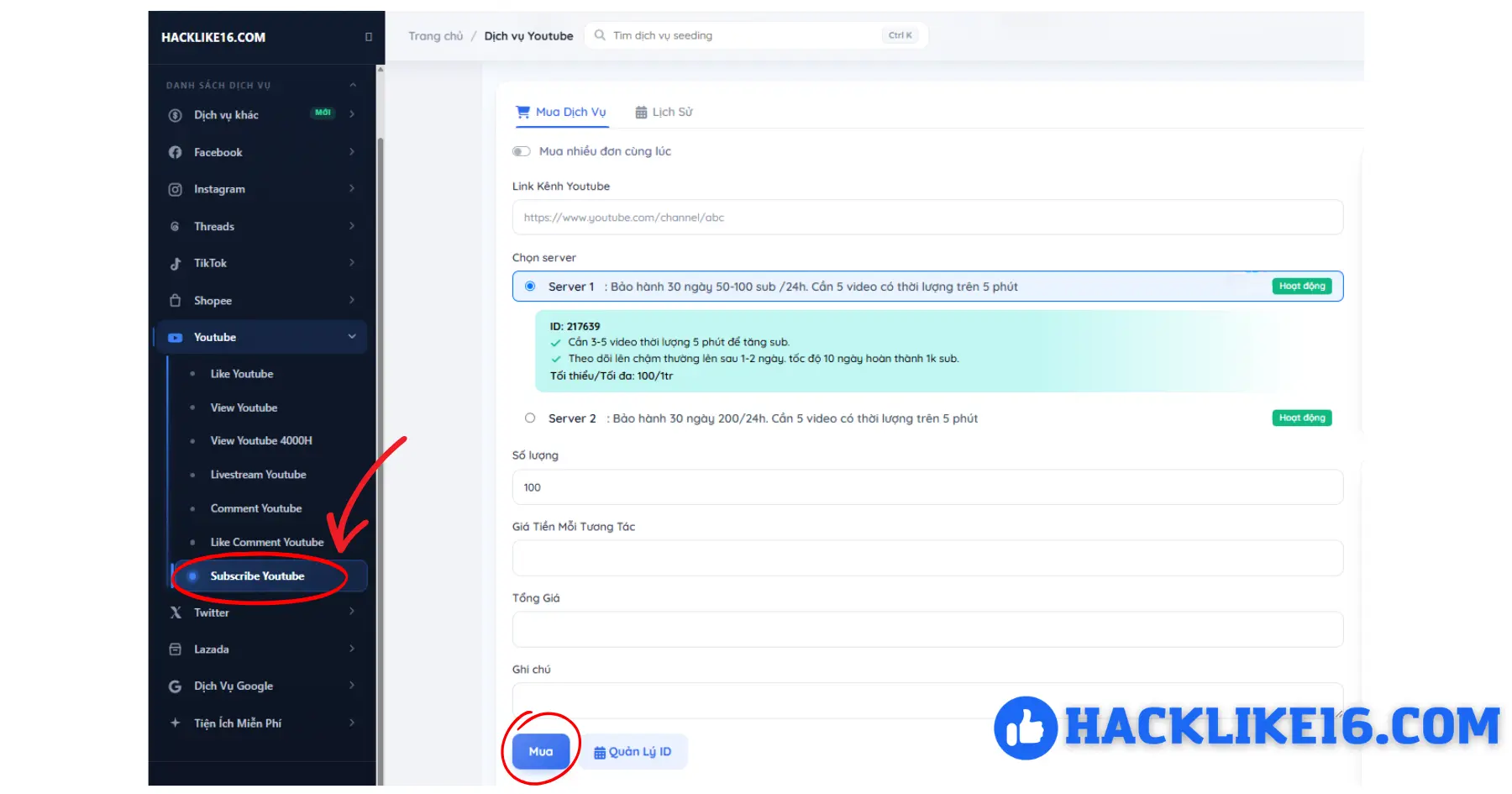Image resolution: width=1512 pixels, height=794 pixels.
Task: Click the Threads logo icon in sidebar
Action: 175,226
